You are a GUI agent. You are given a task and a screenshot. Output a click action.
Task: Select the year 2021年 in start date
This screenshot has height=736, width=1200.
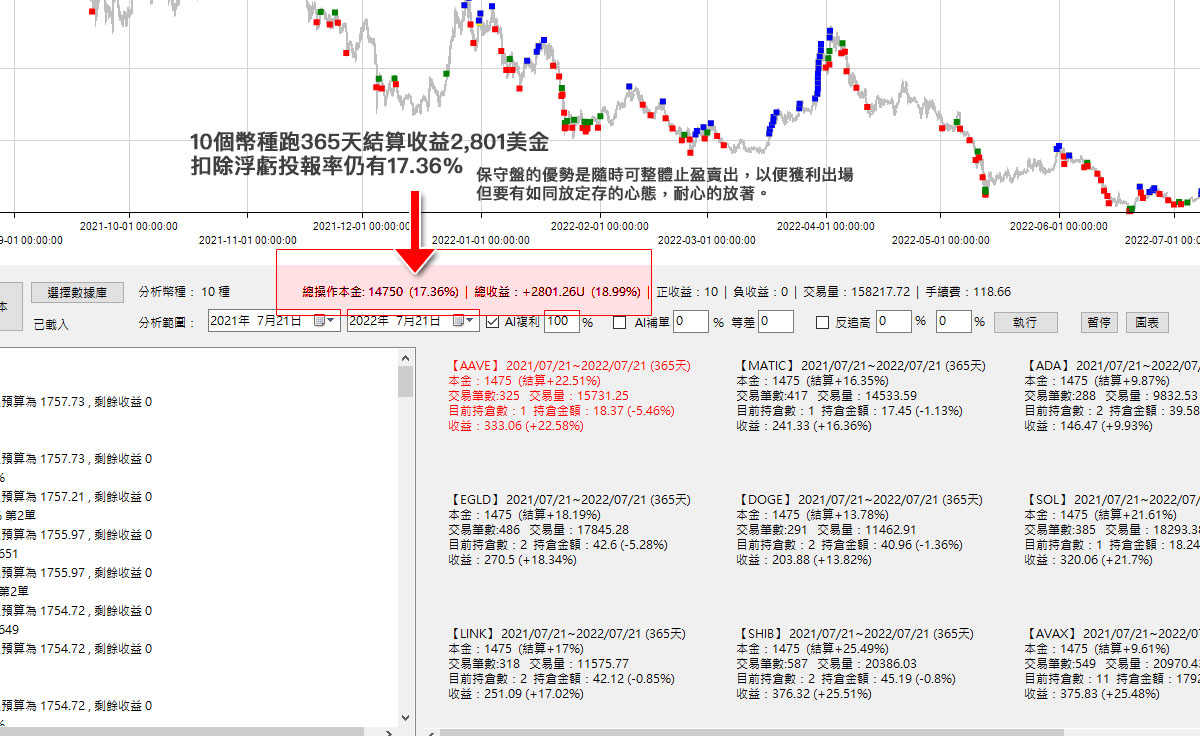228,321
